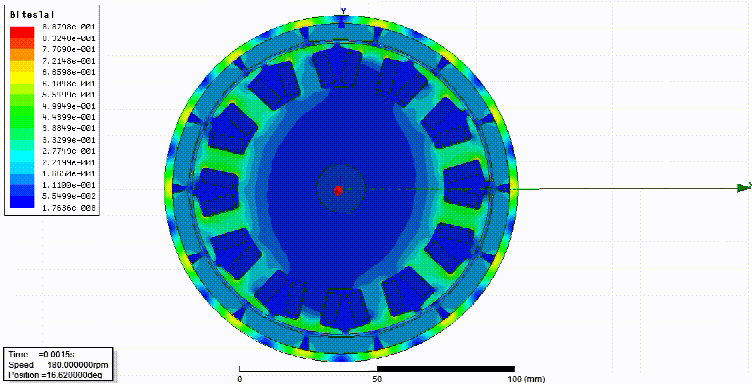Click the green X axis arrowhead

point(743,187)
